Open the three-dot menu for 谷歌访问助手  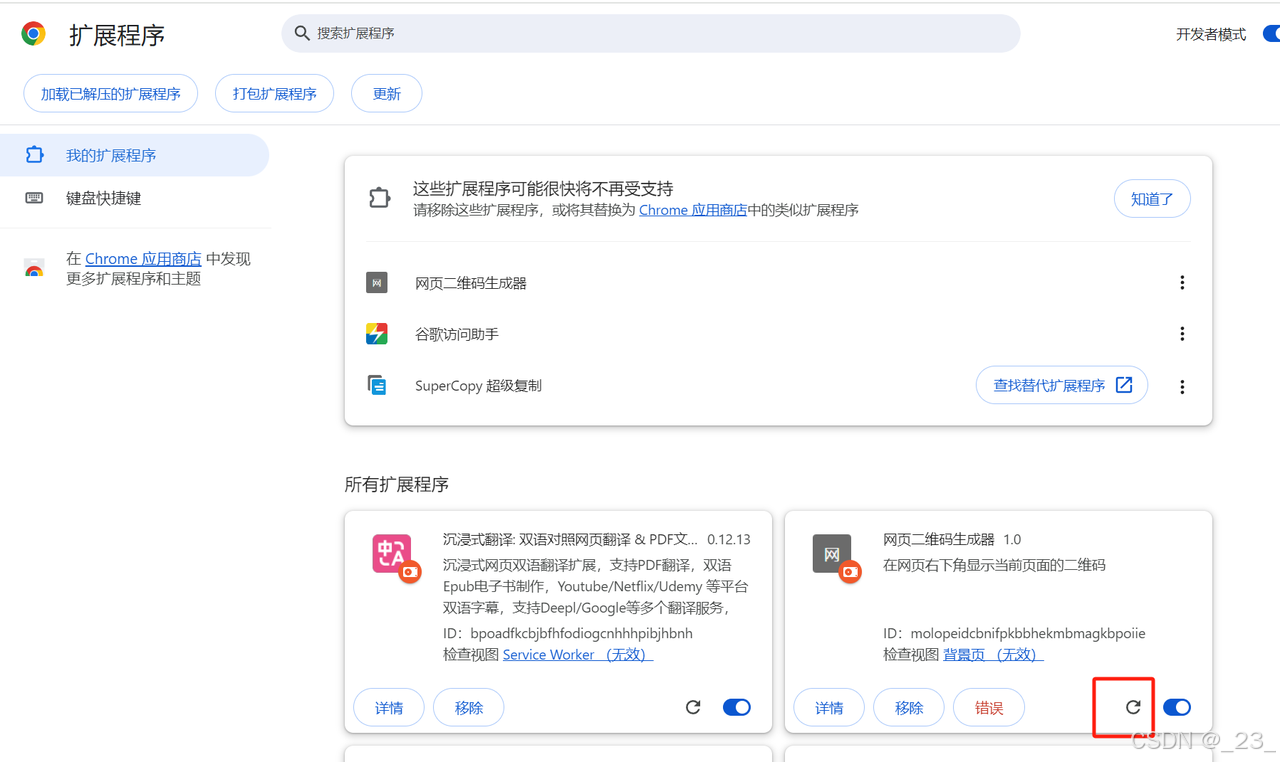1182,333
